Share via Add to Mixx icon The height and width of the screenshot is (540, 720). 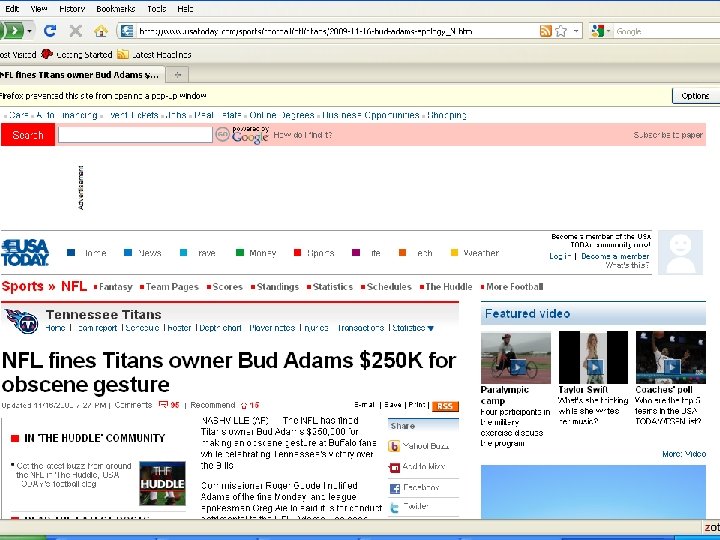394,467
